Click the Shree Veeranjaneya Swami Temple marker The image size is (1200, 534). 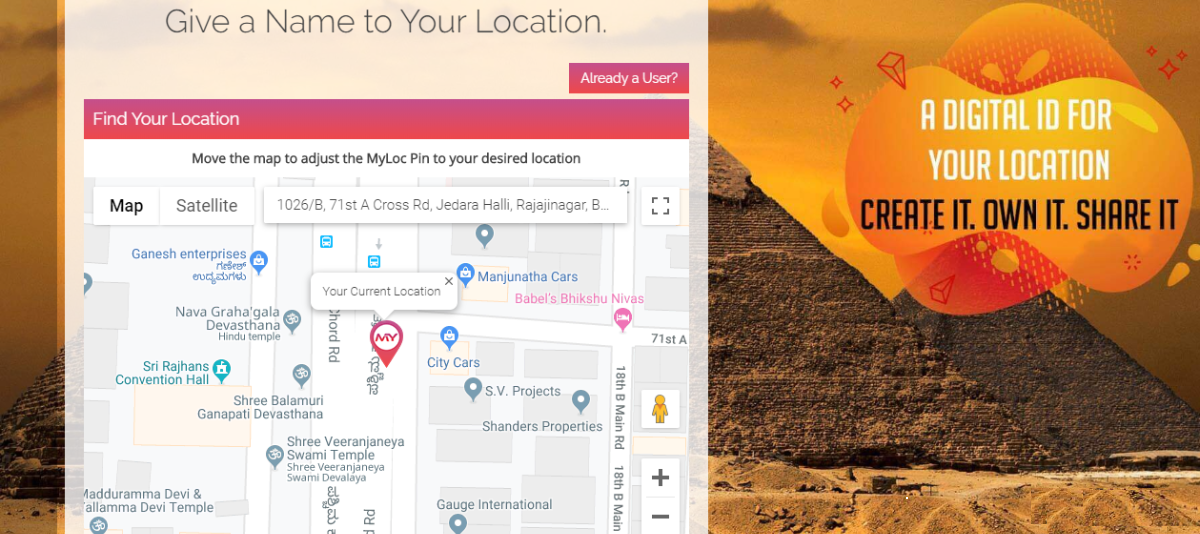point(275,455)
